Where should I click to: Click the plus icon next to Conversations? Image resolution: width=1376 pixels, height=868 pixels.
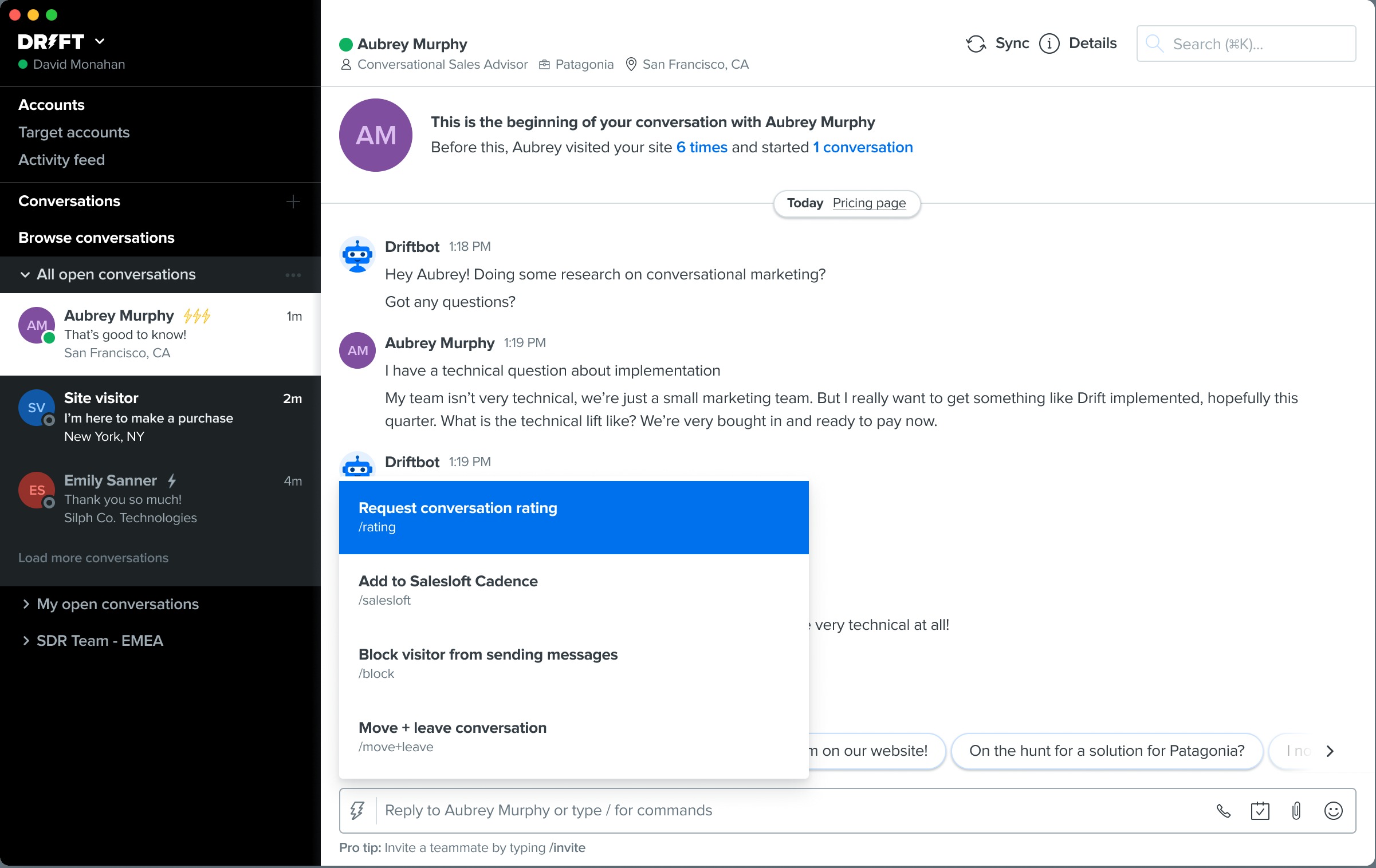pyautogui.click(x=293, y=202)
